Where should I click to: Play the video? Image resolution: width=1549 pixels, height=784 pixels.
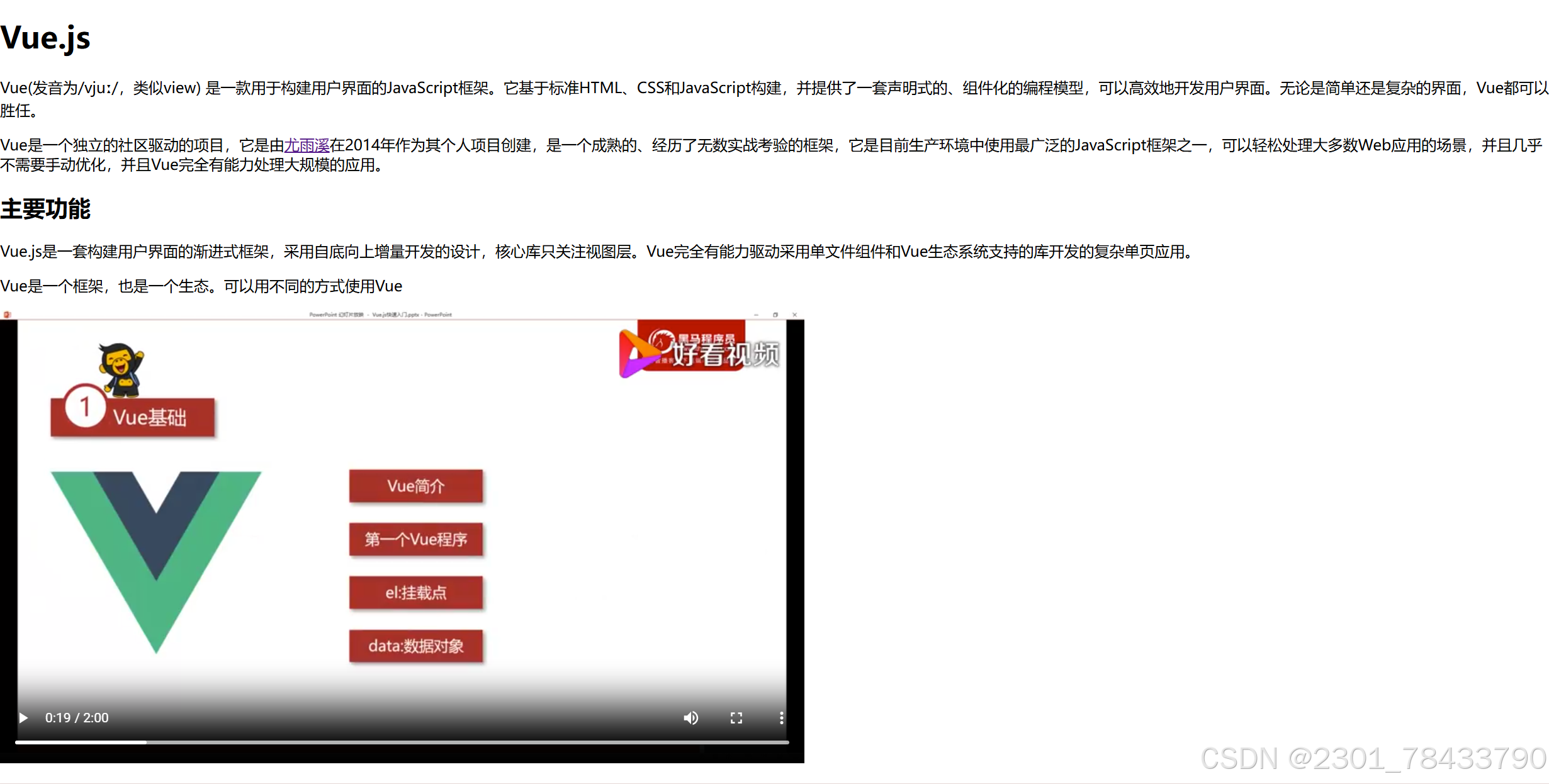[23, 718]
